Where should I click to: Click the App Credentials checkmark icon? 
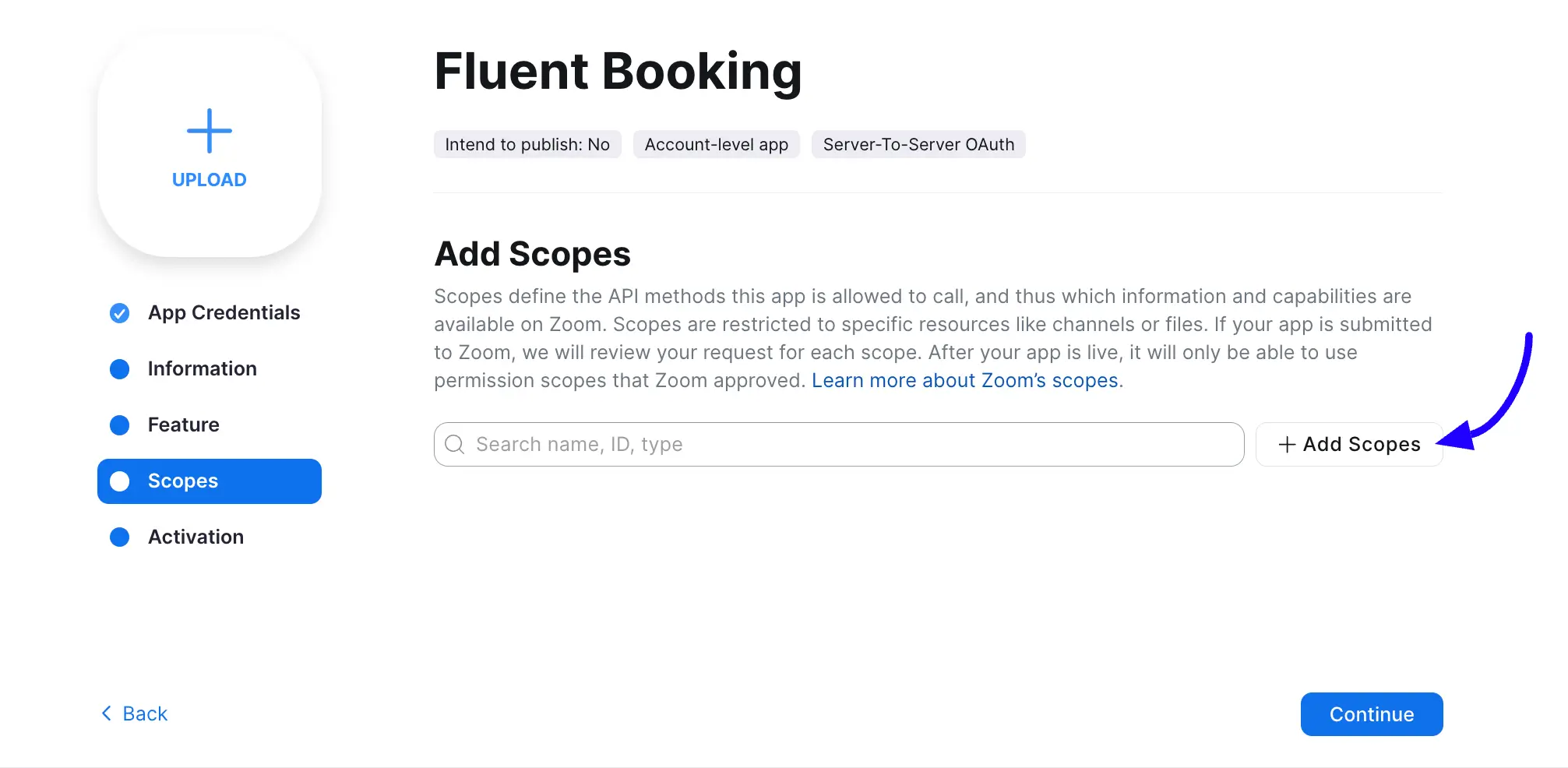(x=120, y=313)
